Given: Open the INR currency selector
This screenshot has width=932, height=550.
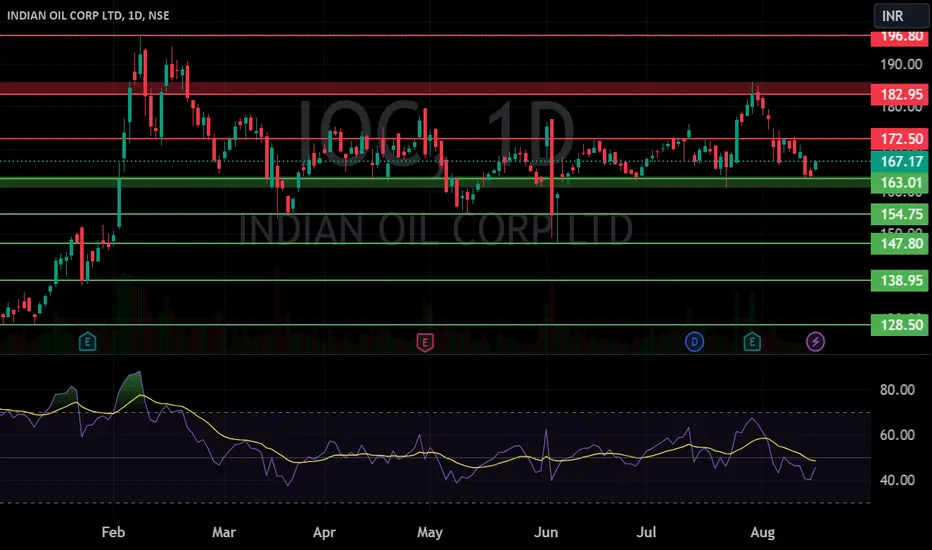Looking at the screenshot, I should tap(900, 16).
